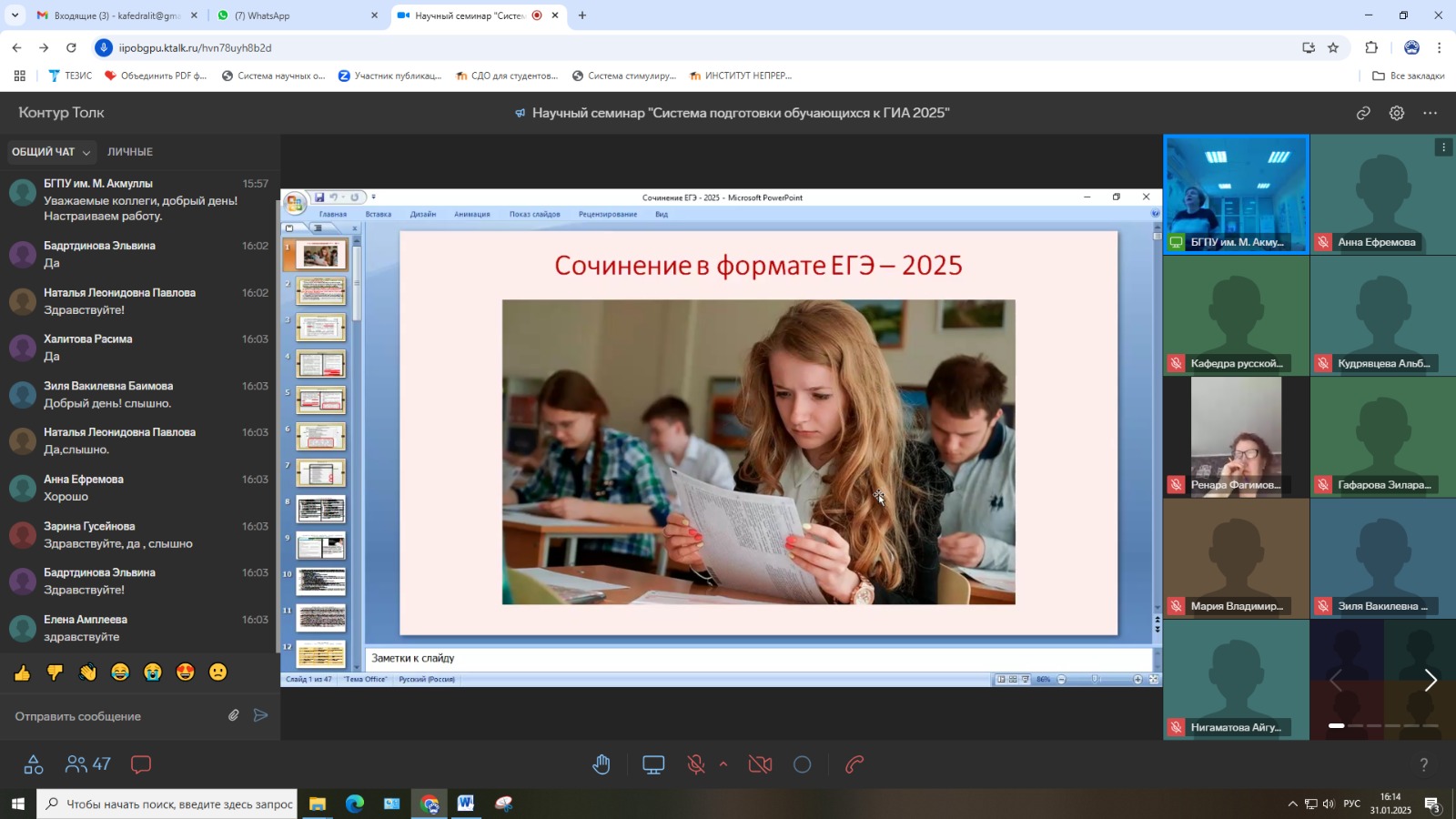Attach a file to chat message
The width and height of the screenshot is (1456, 819).
coord(234,715)
